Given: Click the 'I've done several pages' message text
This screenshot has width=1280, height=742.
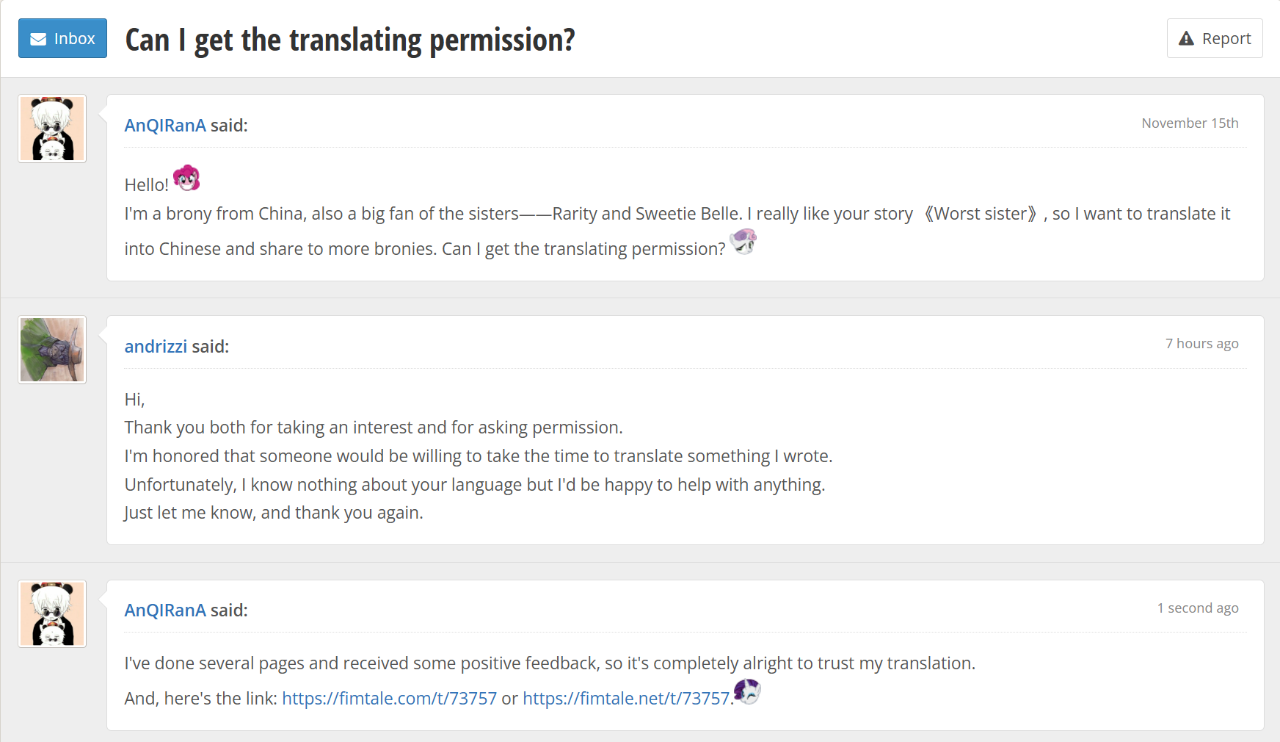Looking at the screenshot, I should click(549, 663).
